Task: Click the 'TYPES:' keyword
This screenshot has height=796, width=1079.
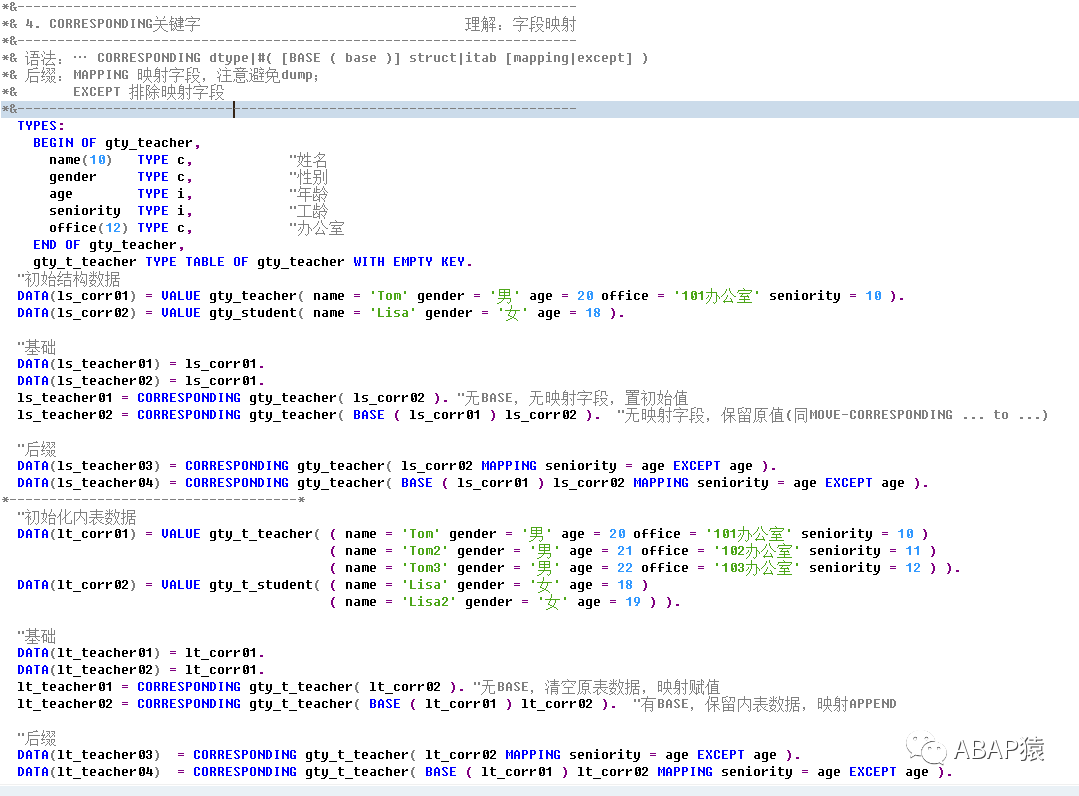Action: point(41,126)
